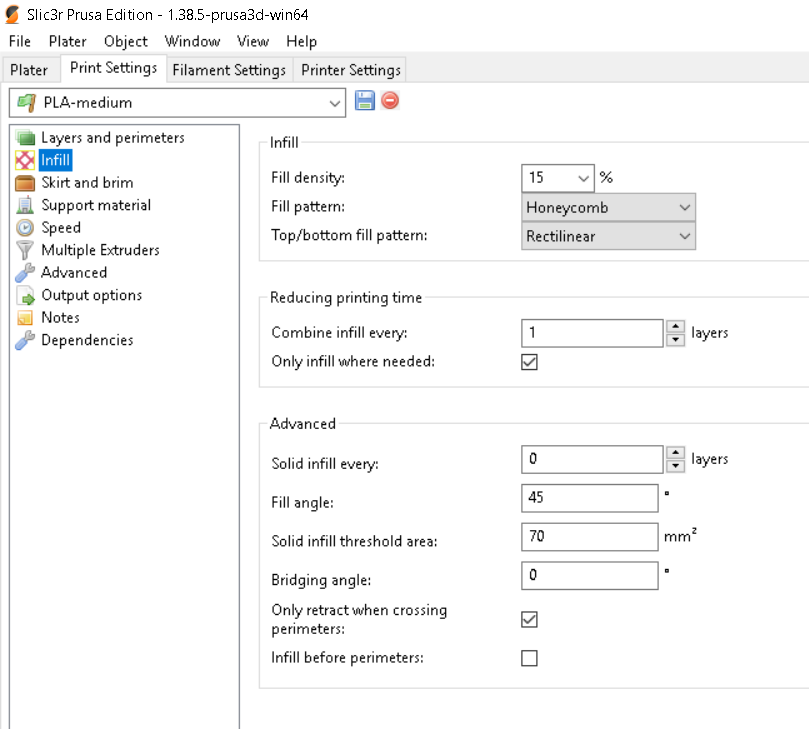The image size is (809, 729).
Task: Switch to the Print Settings tab
Action: tap(114, 68)
